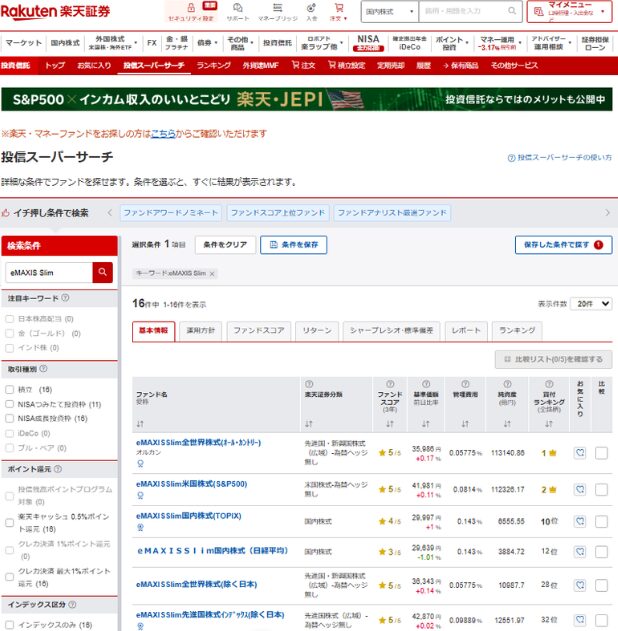Favorite eMAXIS Slim S&P500 heart icon
The width and height of the screenshot is (618, 631).
point(580,490)
